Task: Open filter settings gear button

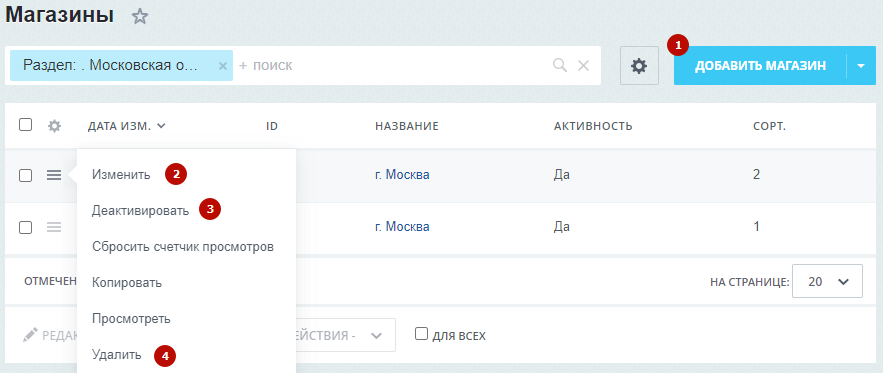Action: pyautogui.click(x=639, y=66)
